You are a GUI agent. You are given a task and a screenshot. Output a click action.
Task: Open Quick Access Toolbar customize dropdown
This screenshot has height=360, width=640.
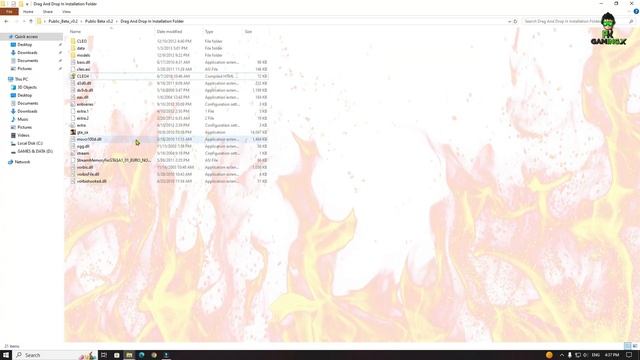[27, 4]
